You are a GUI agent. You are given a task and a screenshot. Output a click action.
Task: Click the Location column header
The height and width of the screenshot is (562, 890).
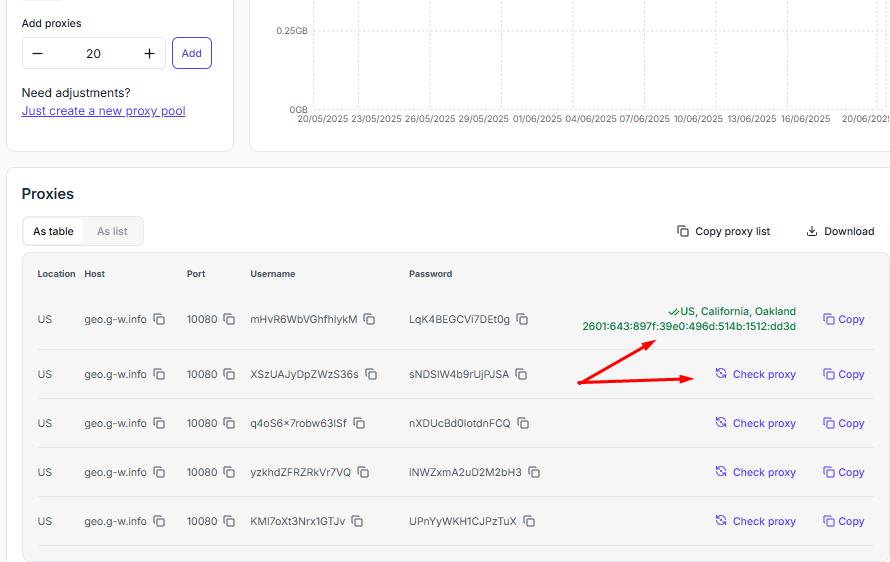56,274
